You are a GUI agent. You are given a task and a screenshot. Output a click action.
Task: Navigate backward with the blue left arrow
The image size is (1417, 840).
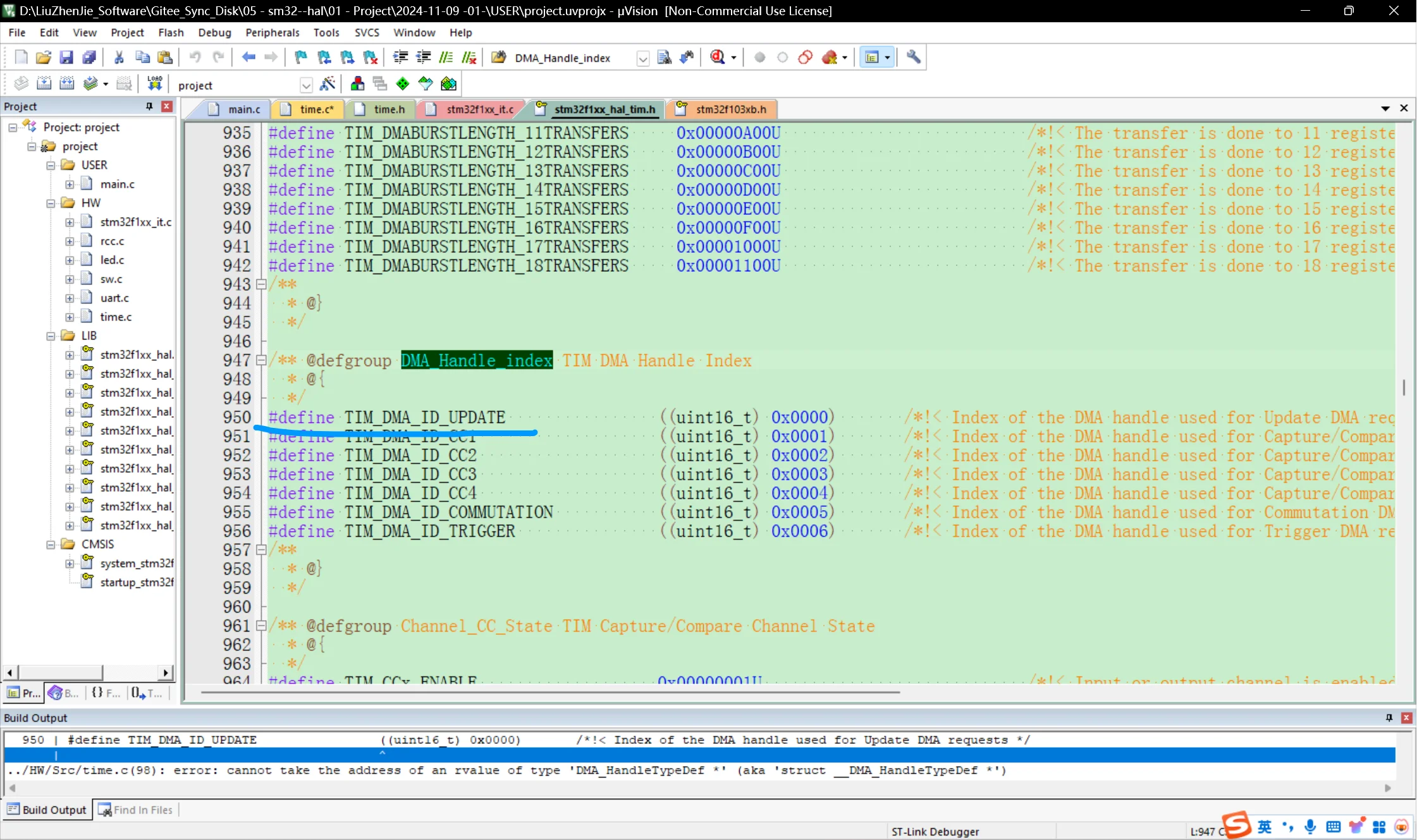pyautogui.click(x=248, y=58)
